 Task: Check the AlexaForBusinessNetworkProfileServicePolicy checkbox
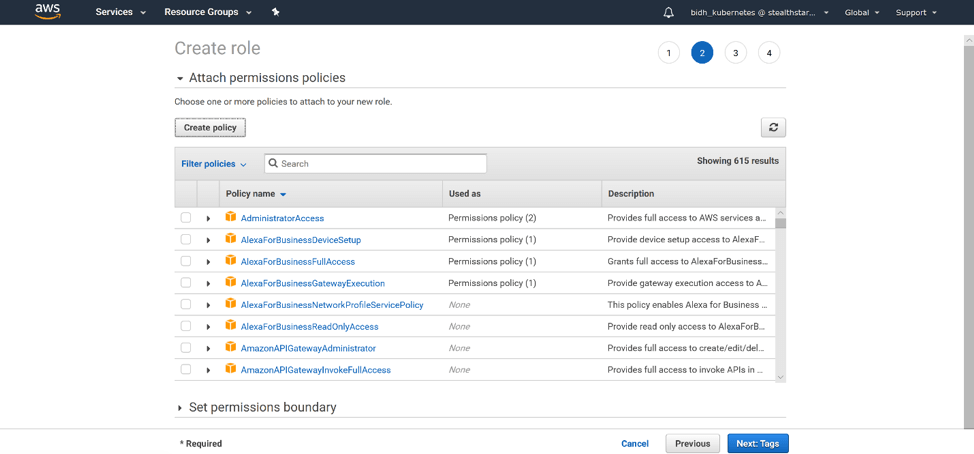coord(186,304)
